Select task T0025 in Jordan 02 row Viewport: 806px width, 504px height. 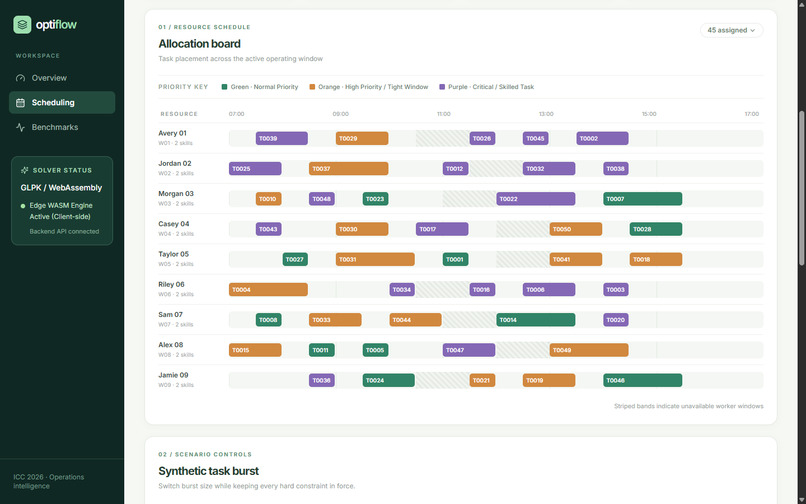255,169
